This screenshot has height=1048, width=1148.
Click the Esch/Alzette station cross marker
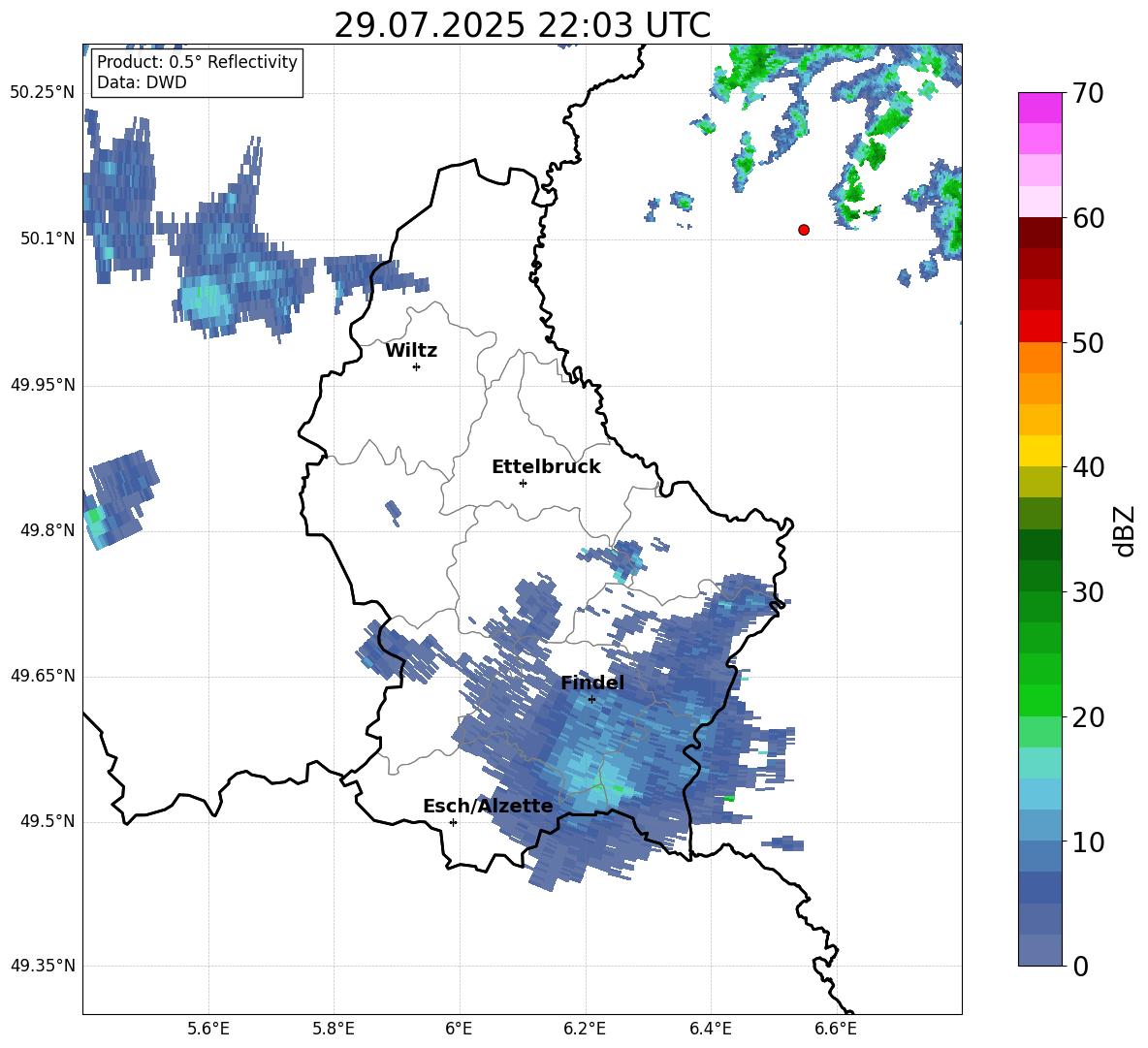point(453,822)
